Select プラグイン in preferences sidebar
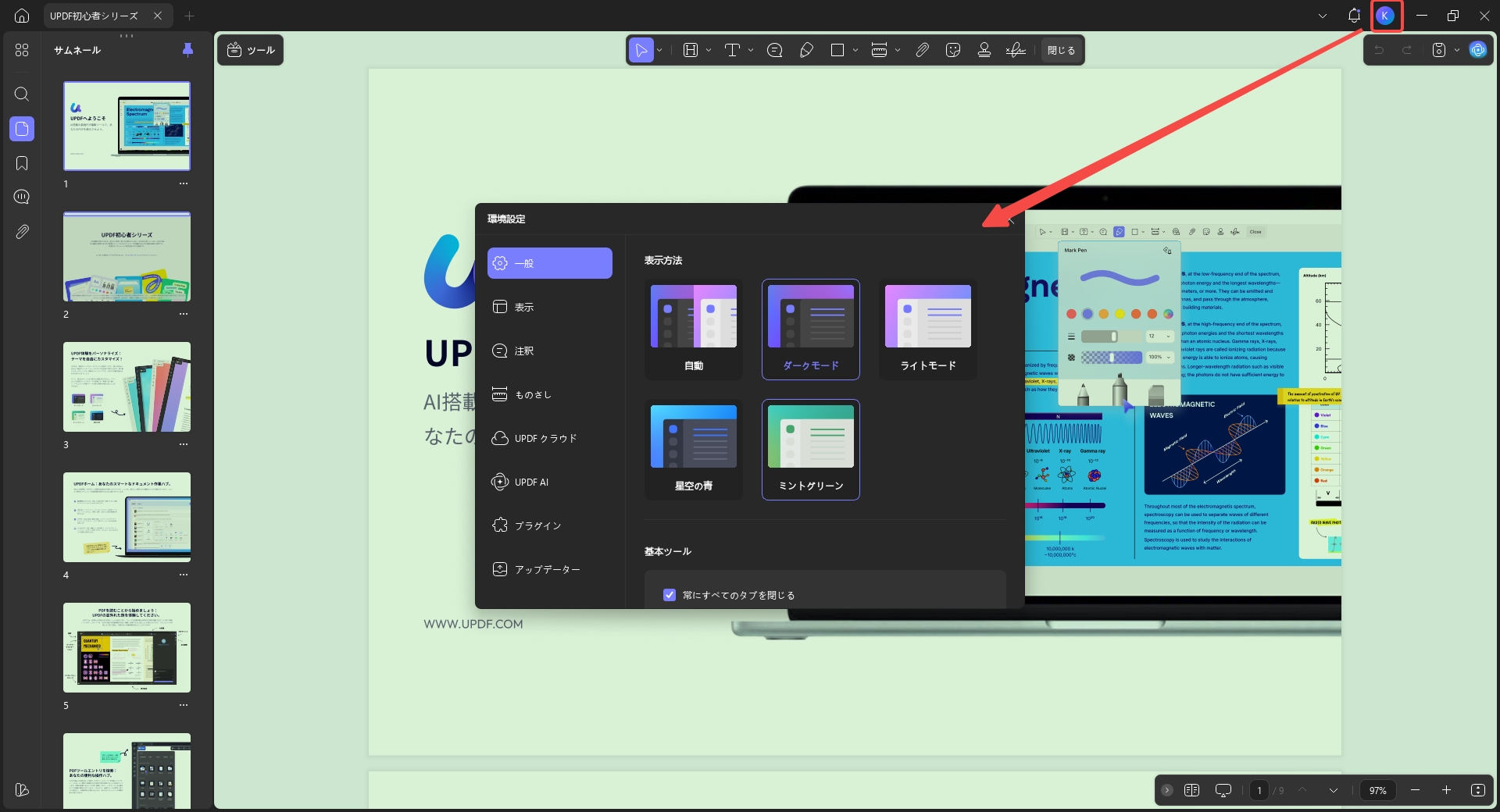This screenshot has width=1500, height=812. pyautogui.click(x=550, y=525)
